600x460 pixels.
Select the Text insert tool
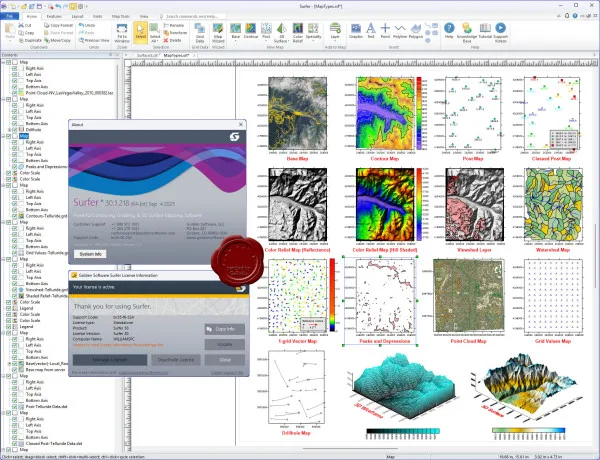coord(370,31)
